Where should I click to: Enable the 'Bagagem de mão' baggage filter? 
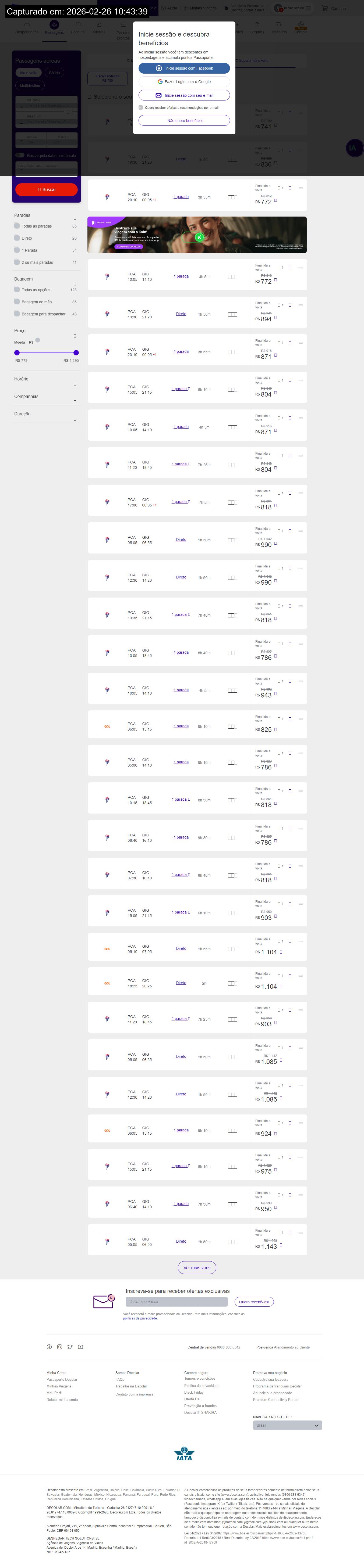click(x=17, y=302)
